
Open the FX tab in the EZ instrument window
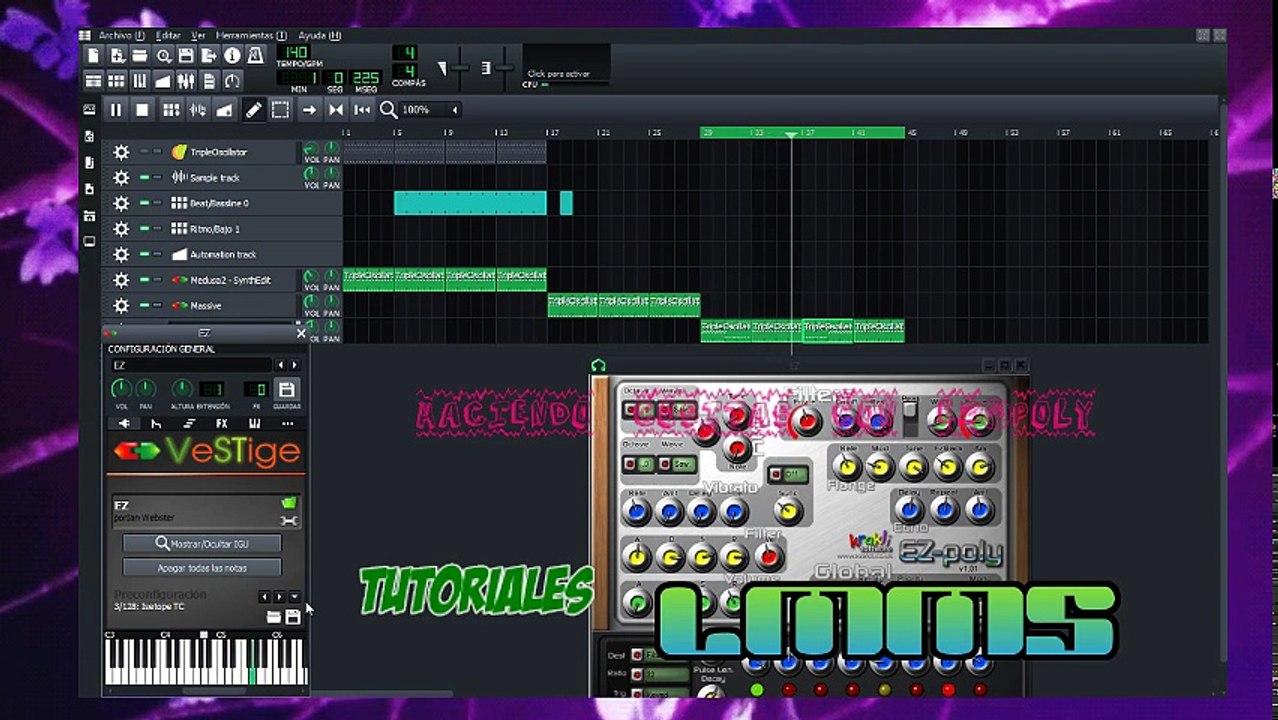click(222, 424)
